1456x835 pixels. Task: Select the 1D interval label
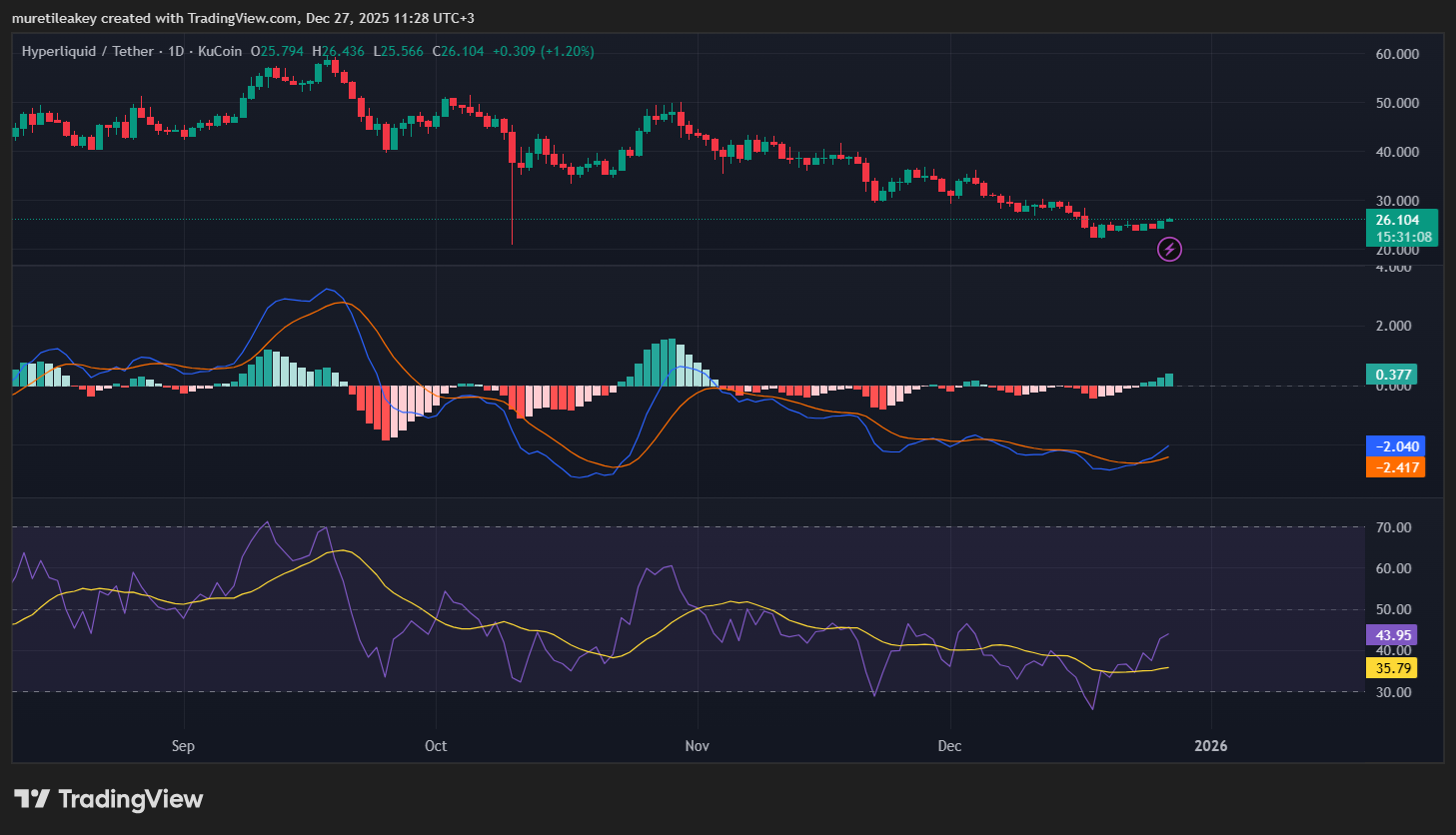pyautogui.click(x=176, y=51)
